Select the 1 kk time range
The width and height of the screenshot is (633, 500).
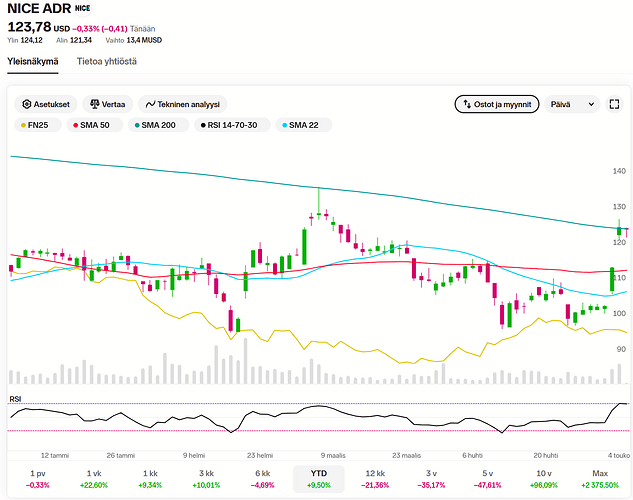150,479
